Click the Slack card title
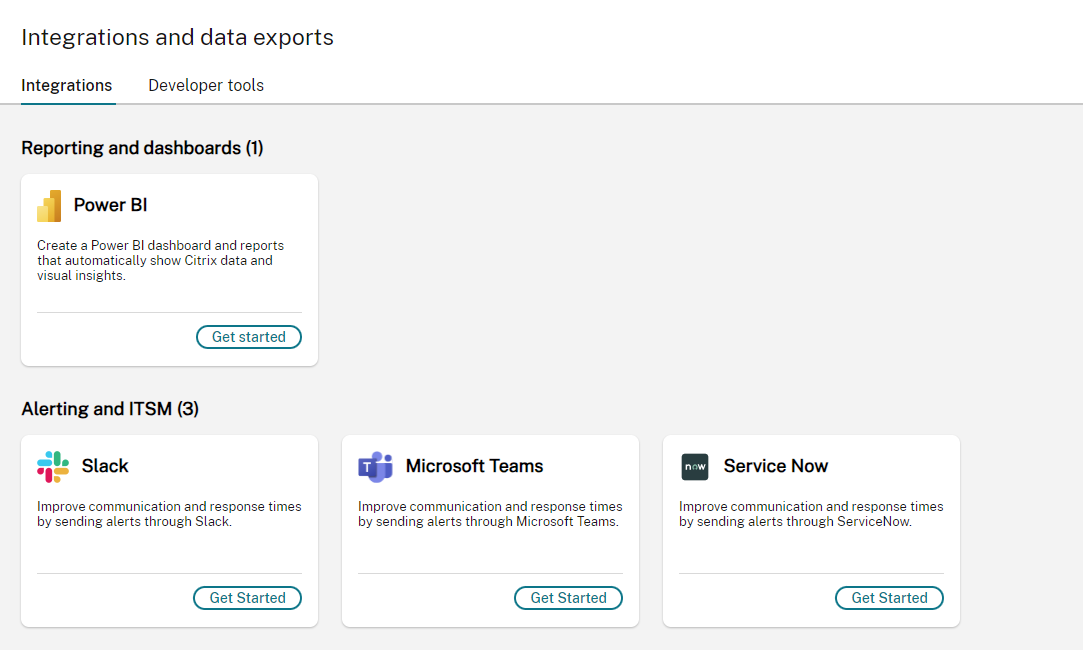Image resolution: width=1083 pixels, height=650 pixels. pyautogui.click(x=104, y=465)
